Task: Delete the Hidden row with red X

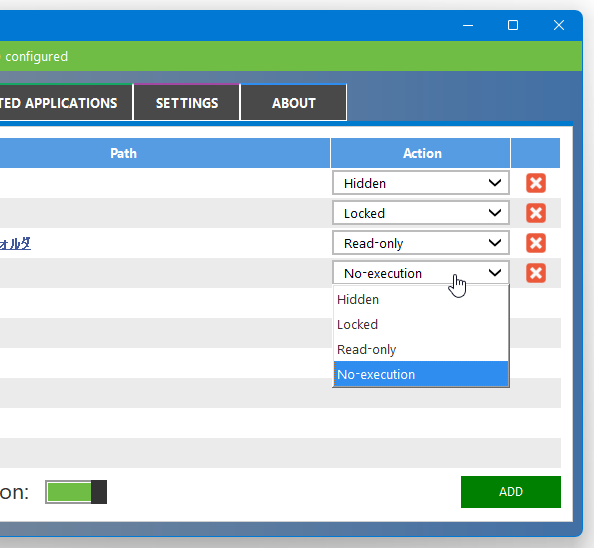Action: (x=536, y=183)
